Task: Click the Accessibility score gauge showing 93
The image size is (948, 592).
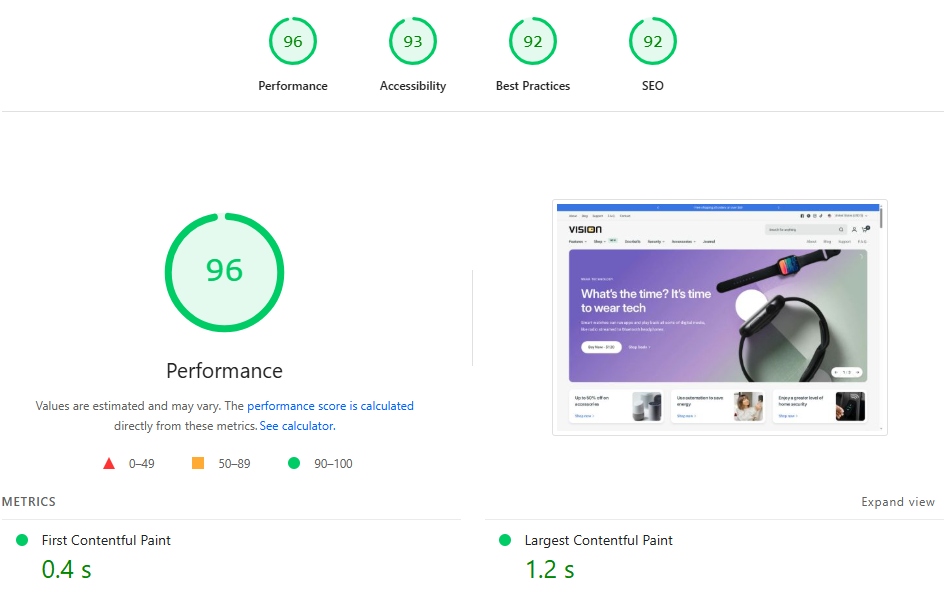Action: pyautogui.click(x=413, y=41)
